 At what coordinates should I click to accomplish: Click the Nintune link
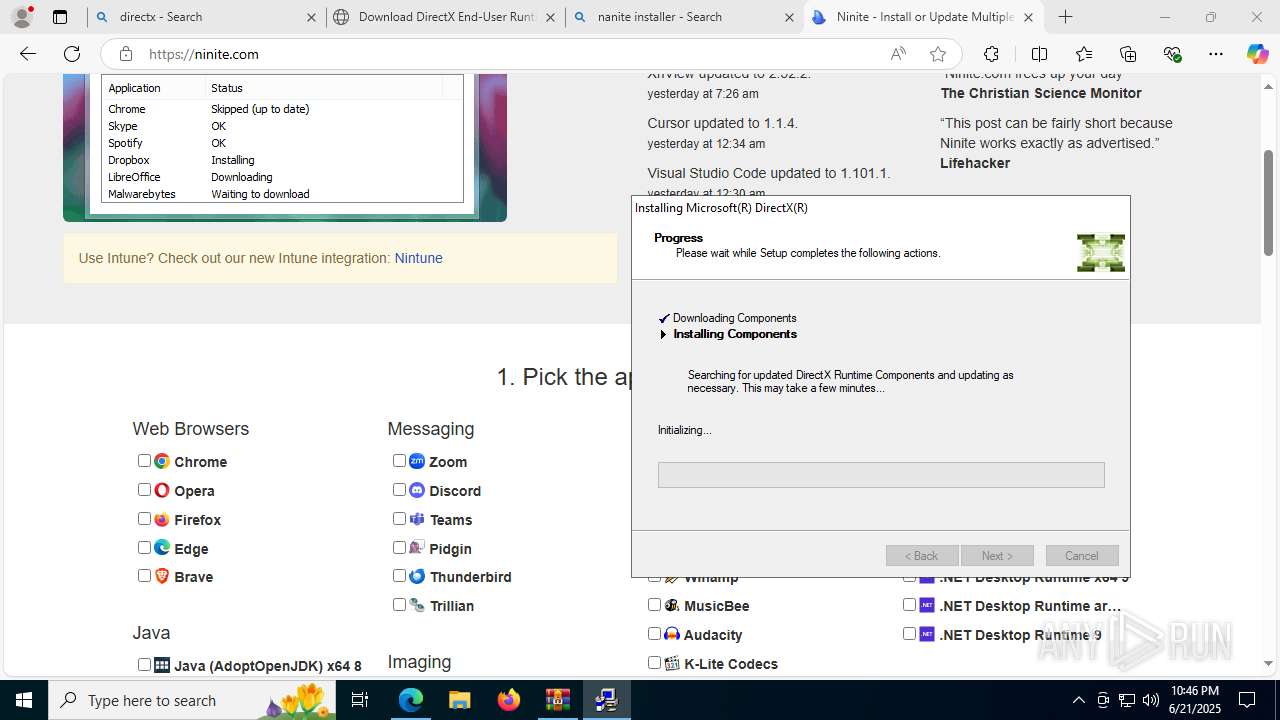point(418,258)
